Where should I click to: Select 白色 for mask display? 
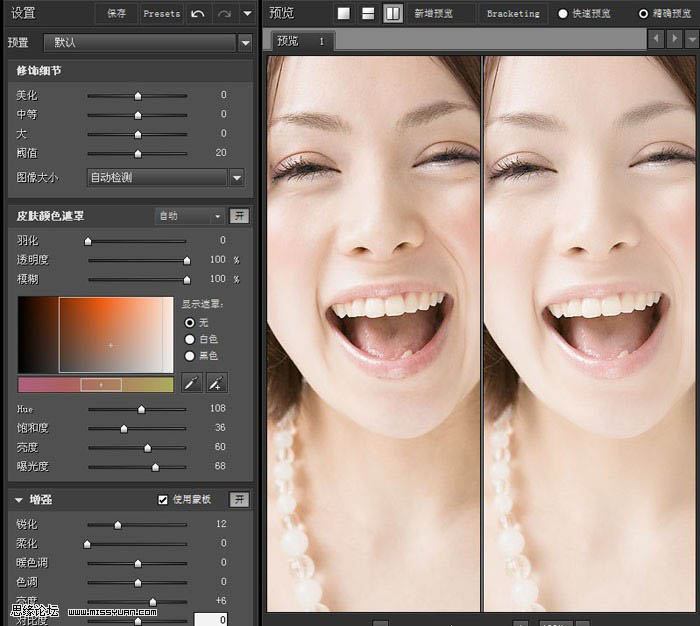189,339
